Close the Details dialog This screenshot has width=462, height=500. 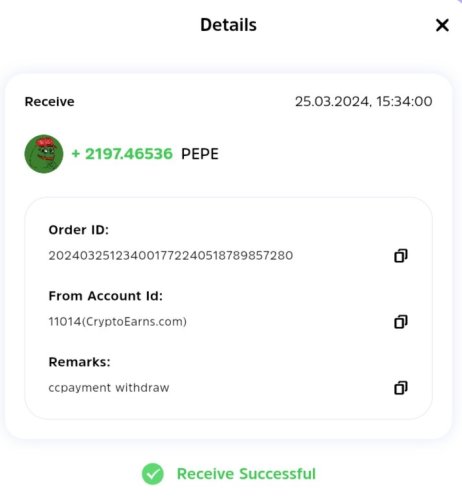point(442,25)
